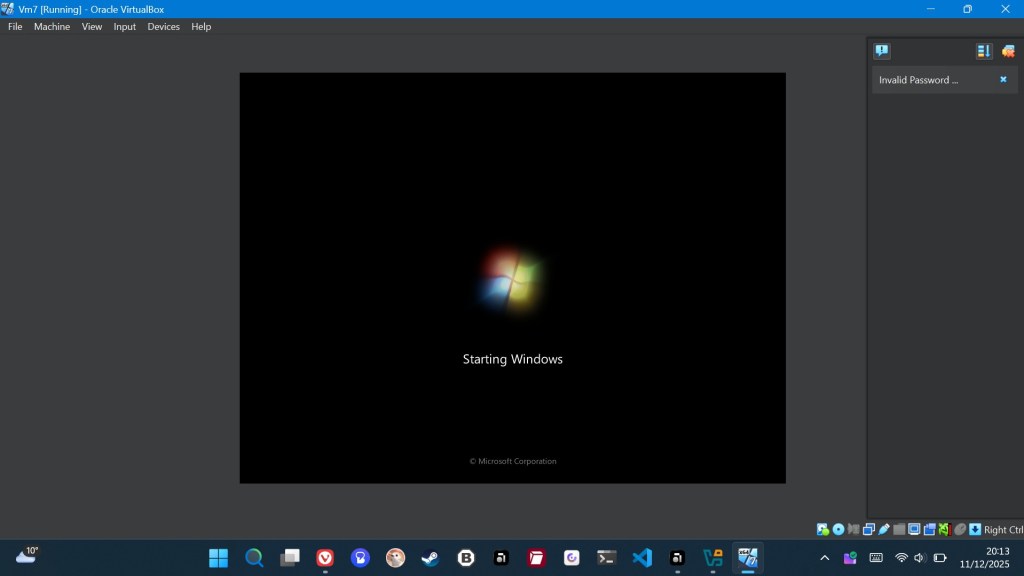Open taskbar Search
The width and height of the screenshot is (1024, 576).
click(x=254, y=558)
